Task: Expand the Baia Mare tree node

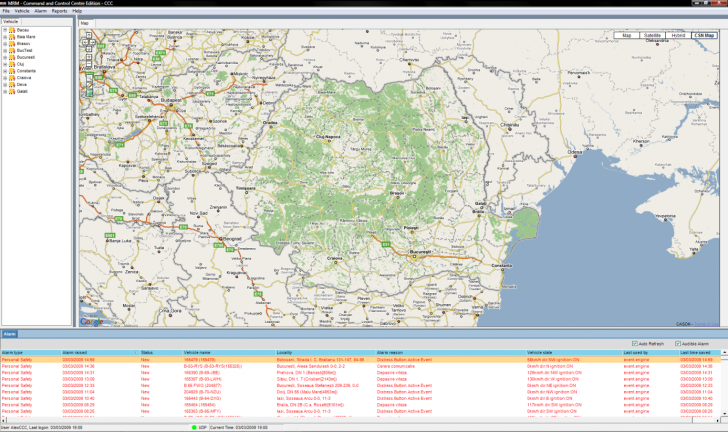Action: pyautogui.click(x=5, y=37)
